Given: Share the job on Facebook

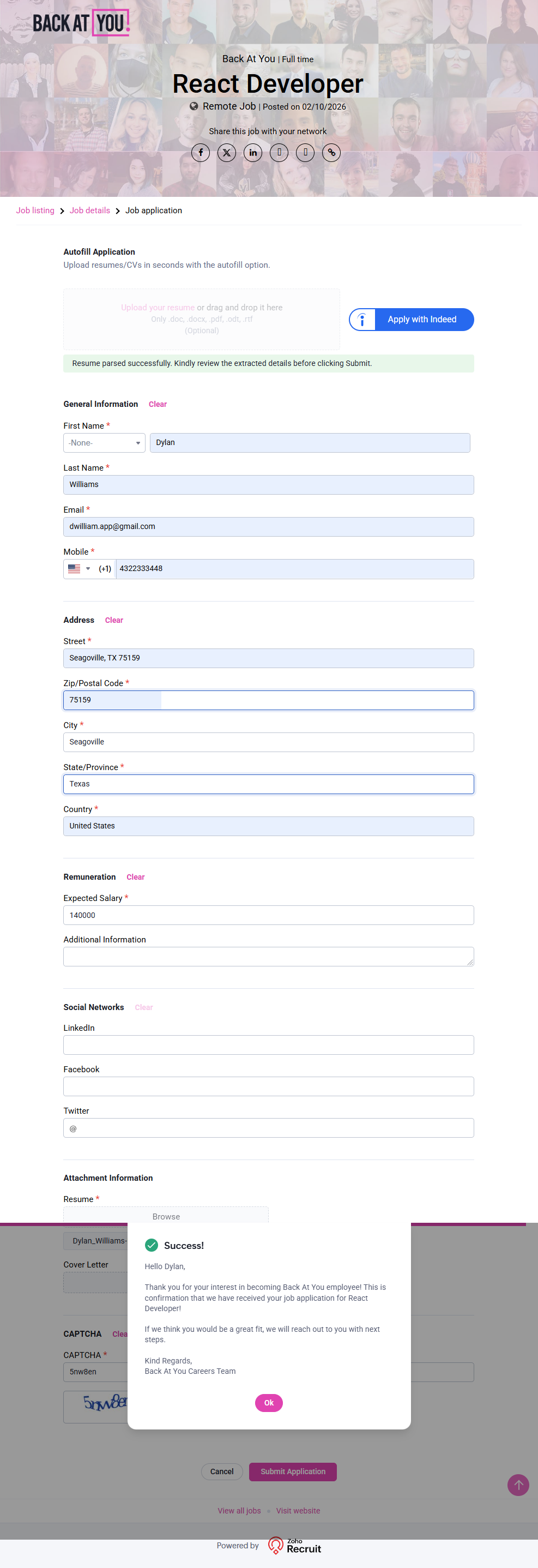Looking at the screenshot, I should (201, 153).
